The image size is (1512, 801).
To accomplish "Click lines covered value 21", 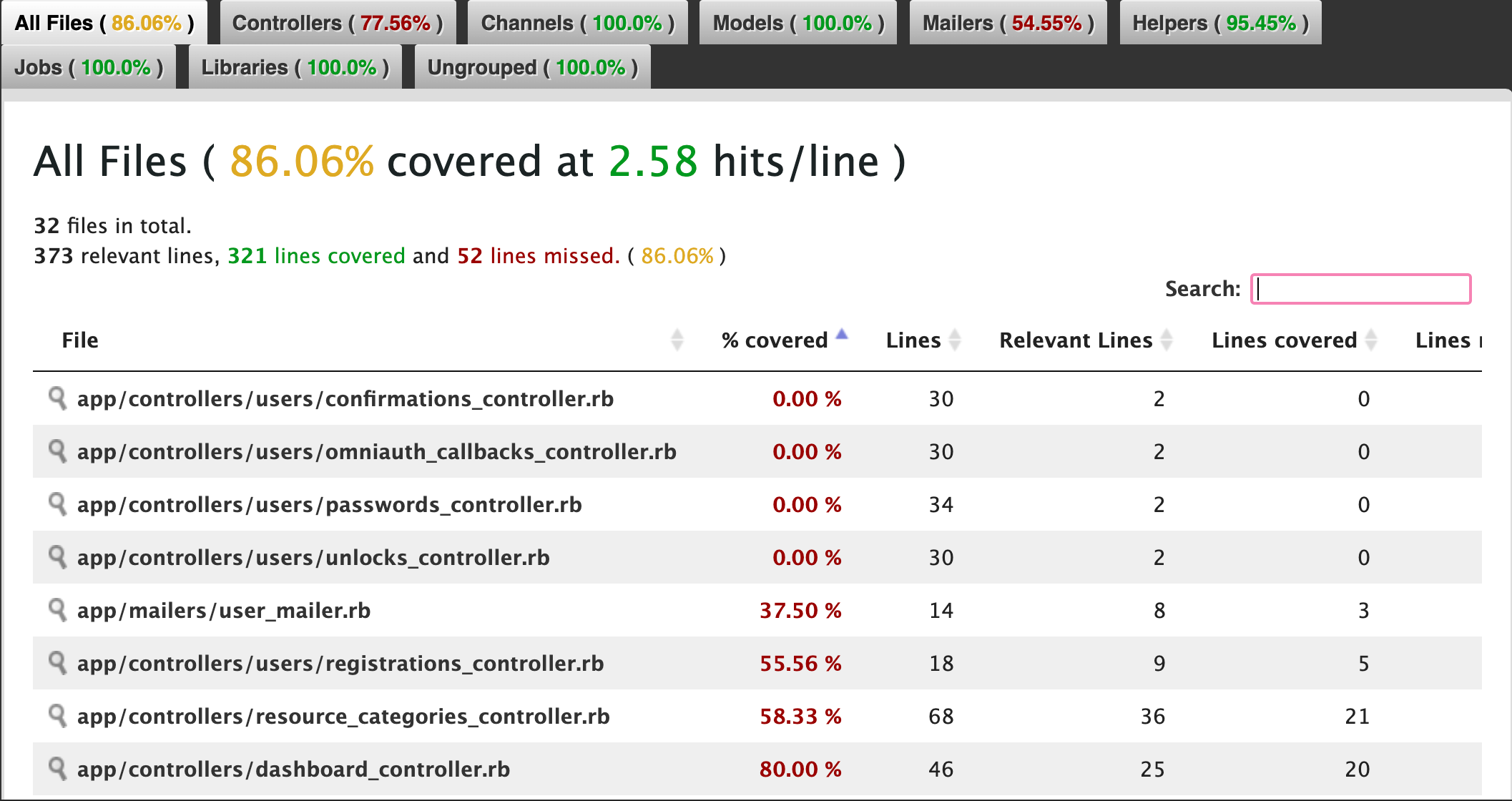I will tap(1358, 716).
